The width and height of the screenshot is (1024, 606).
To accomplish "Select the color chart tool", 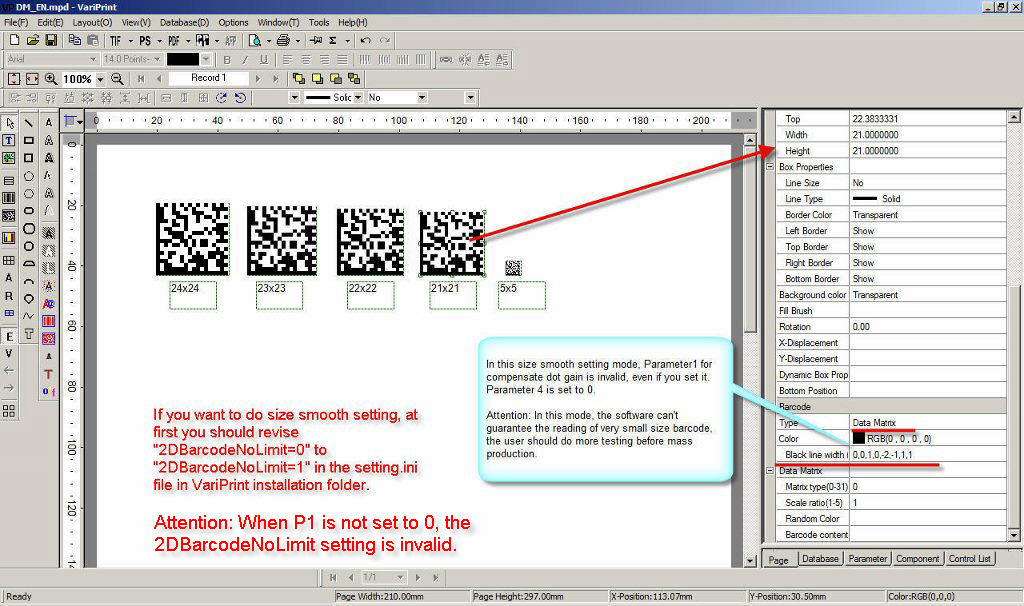I will [9, 238].
